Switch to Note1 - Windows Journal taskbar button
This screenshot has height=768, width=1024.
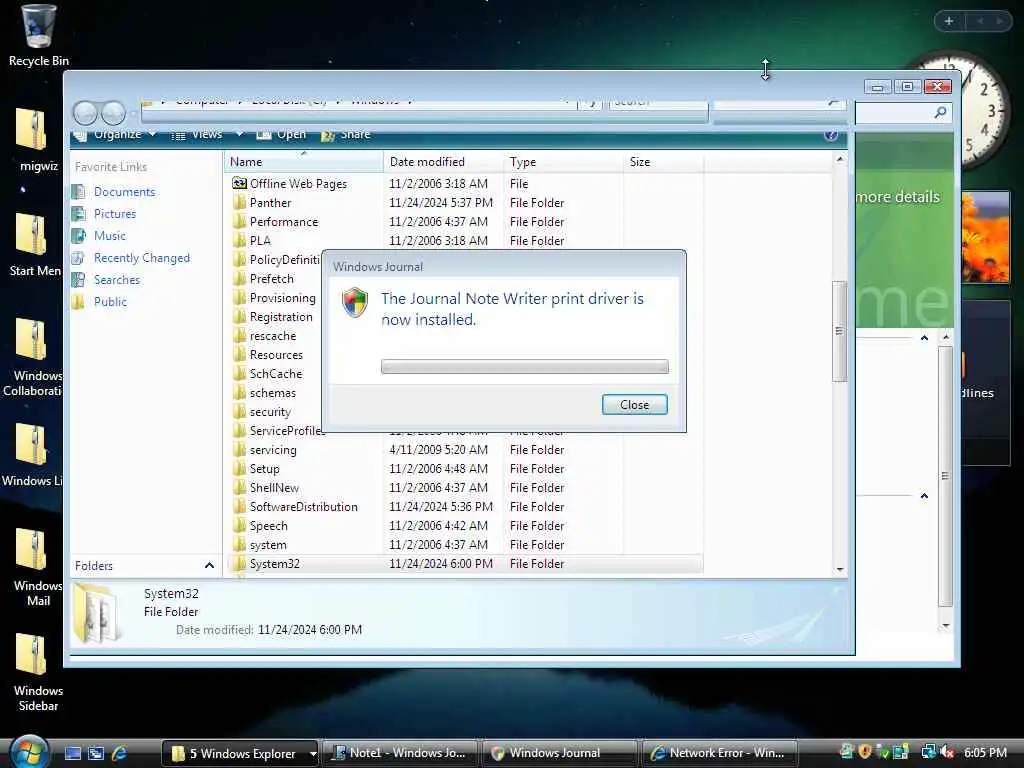(400, 753)
